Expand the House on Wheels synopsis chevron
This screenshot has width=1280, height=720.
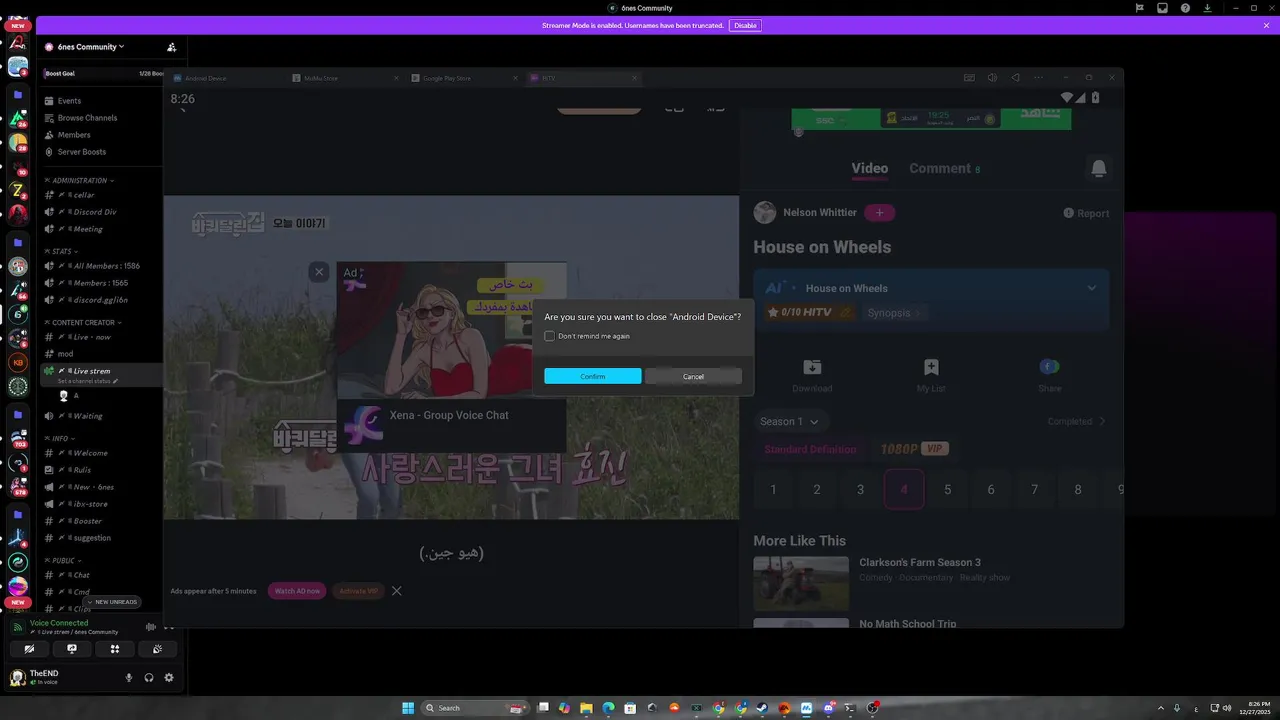tap(1092, 288)
